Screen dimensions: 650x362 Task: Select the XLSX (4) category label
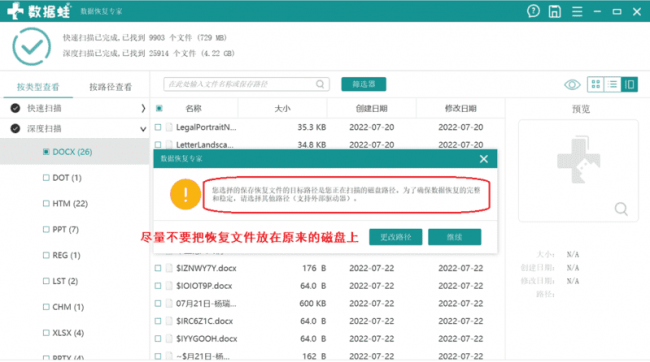tap(68, 333)
